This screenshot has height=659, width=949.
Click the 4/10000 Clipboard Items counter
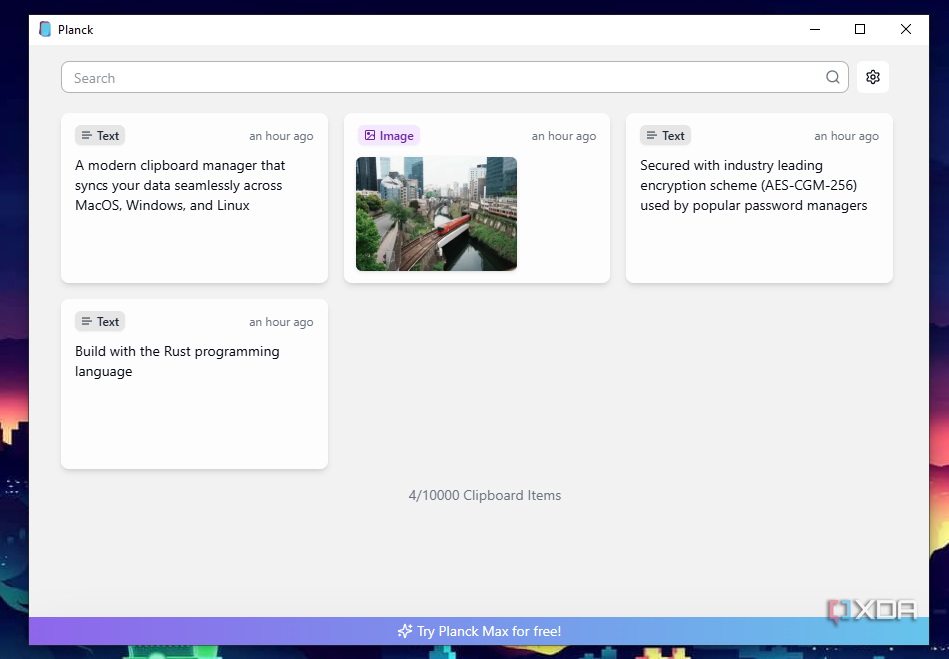coord(485,495)
